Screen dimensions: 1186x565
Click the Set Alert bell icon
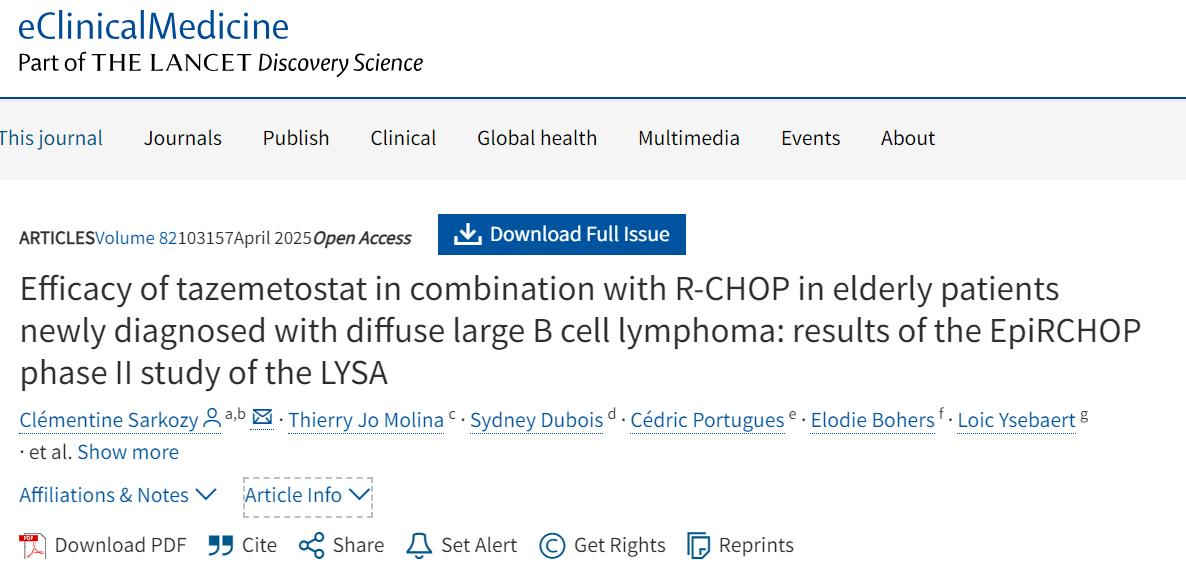click(419, 545)
